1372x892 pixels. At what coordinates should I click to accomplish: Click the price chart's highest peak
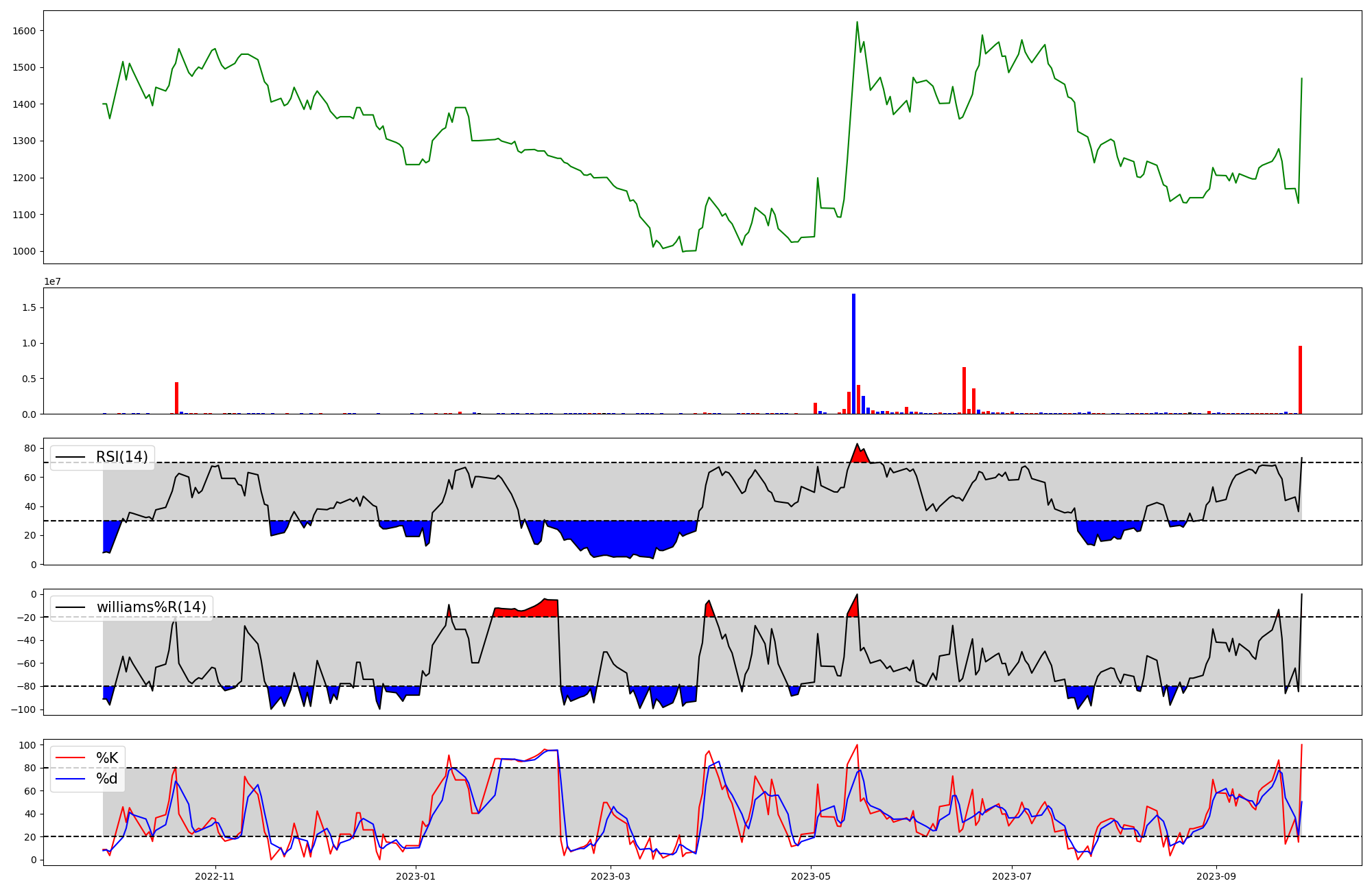857,23
